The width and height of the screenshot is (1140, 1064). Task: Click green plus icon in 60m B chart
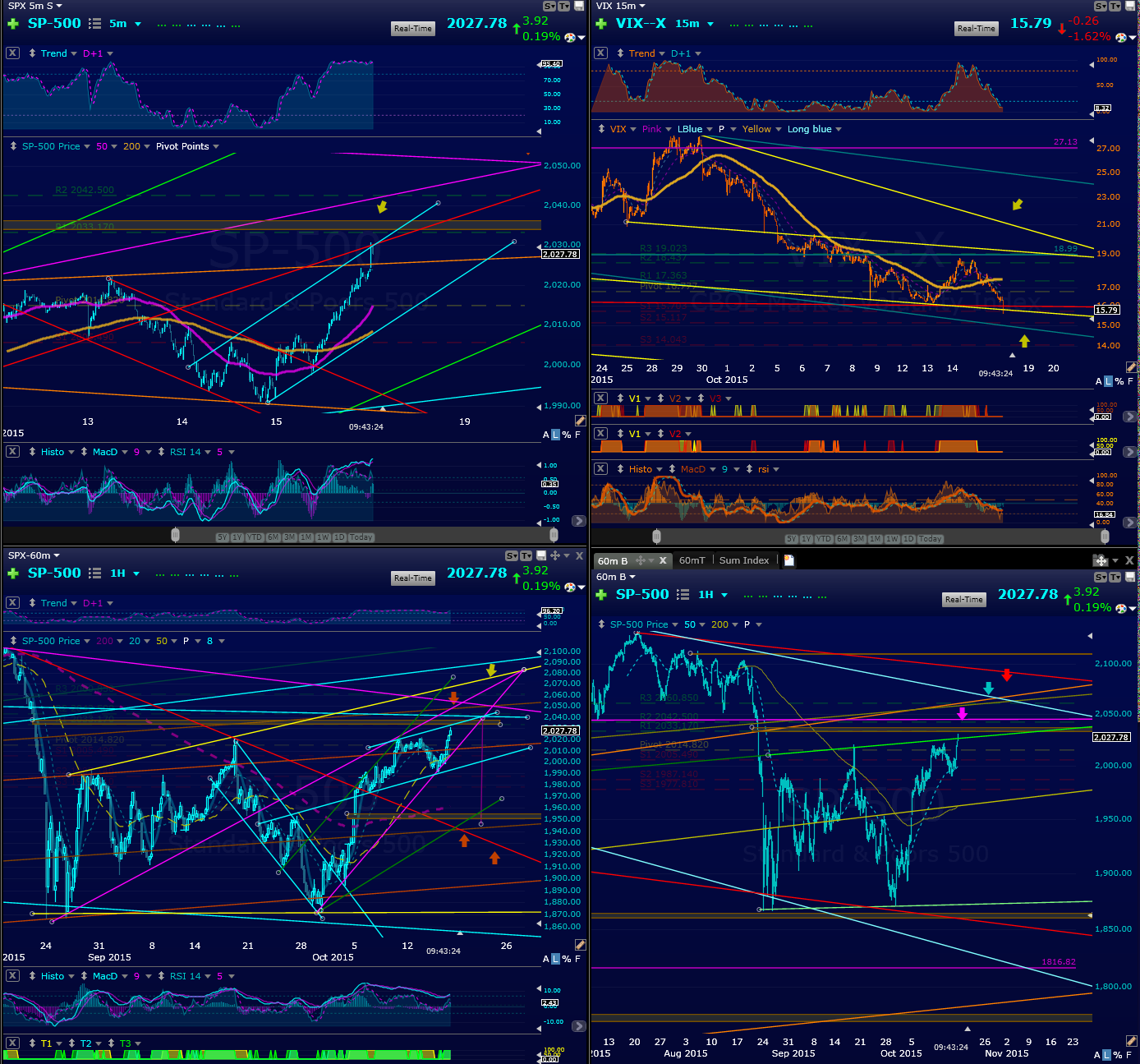[x=601, y=595]
